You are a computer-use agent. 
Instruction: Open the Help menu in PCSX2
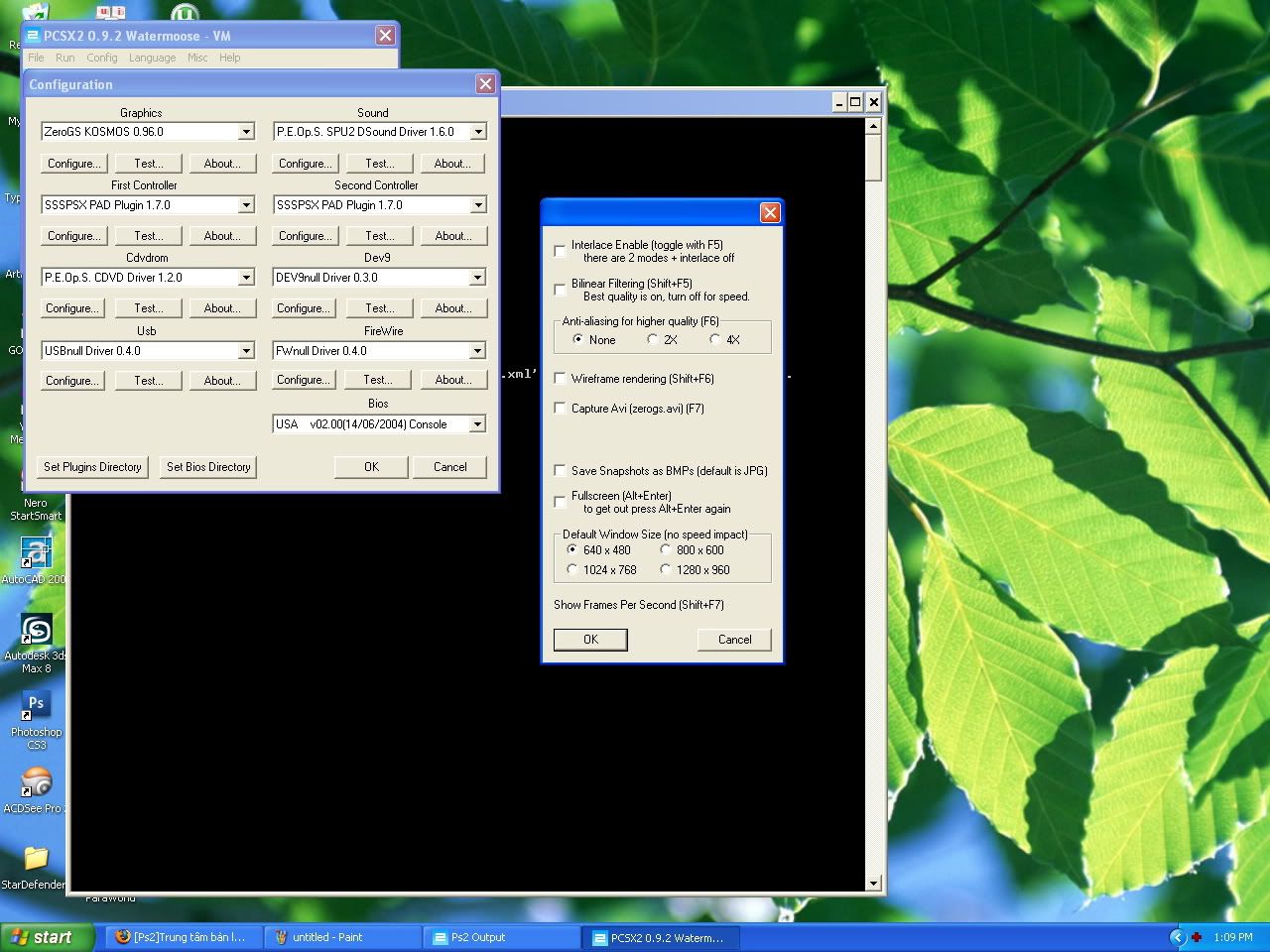[x=229, y=58]
